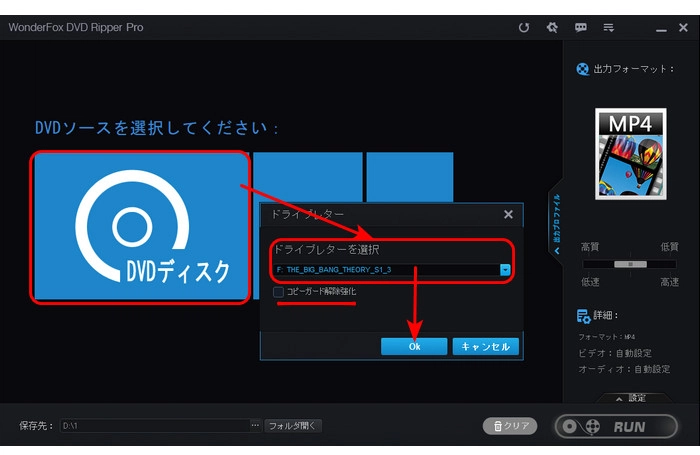Open the title bar menu list icon
The width and height of the screenshot is (700, 455).
[610, 27]
